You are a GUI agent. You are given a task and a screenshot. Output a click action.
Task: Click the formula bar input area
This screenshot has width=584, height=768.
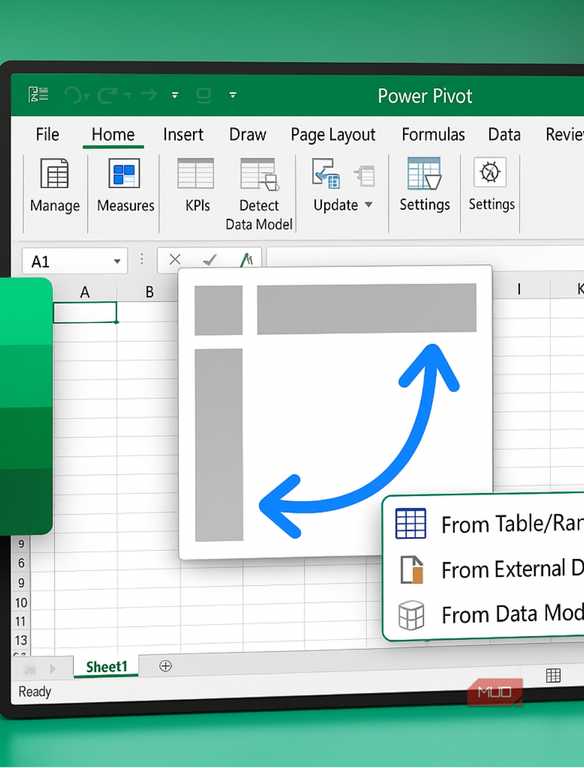(425, 260)
